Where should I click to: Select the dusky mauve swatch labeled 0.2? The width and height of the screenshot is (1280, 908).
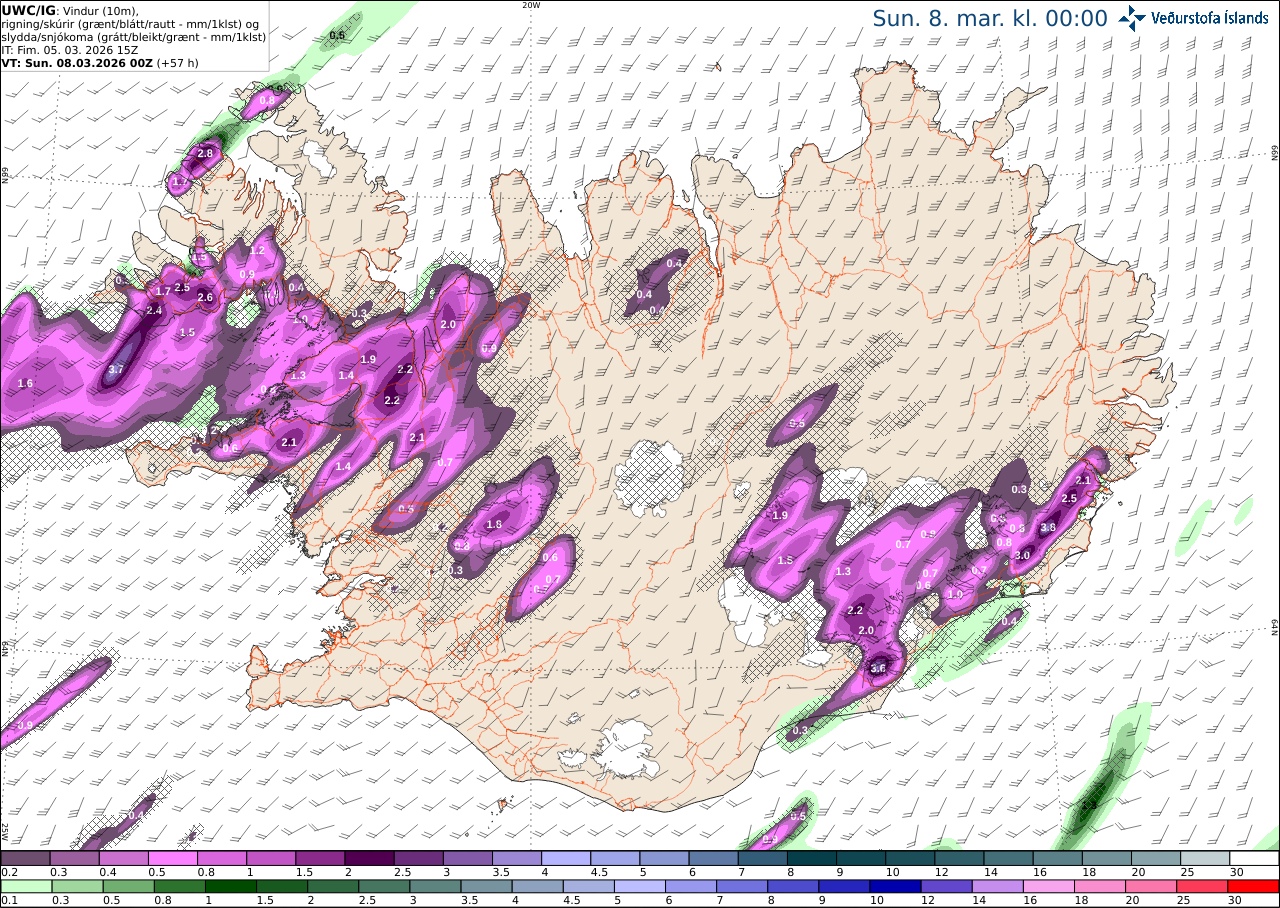[25, 858]
